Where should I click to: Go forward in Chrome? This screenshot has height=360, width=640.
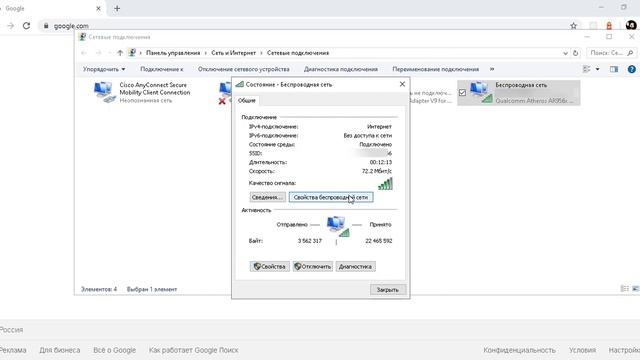coord(11,26)
